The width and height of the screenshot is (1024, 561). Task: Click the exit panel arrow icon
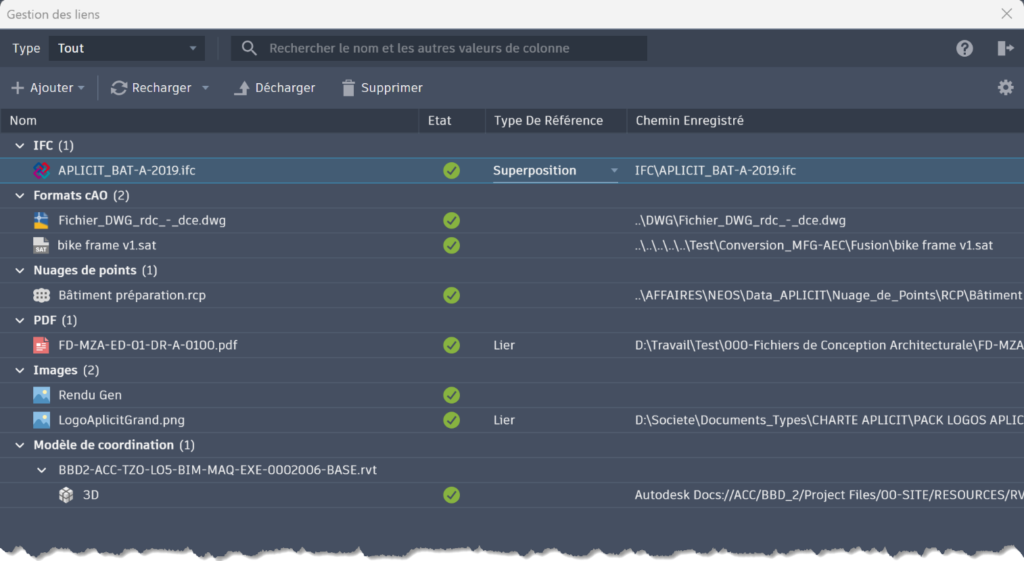1006,48
